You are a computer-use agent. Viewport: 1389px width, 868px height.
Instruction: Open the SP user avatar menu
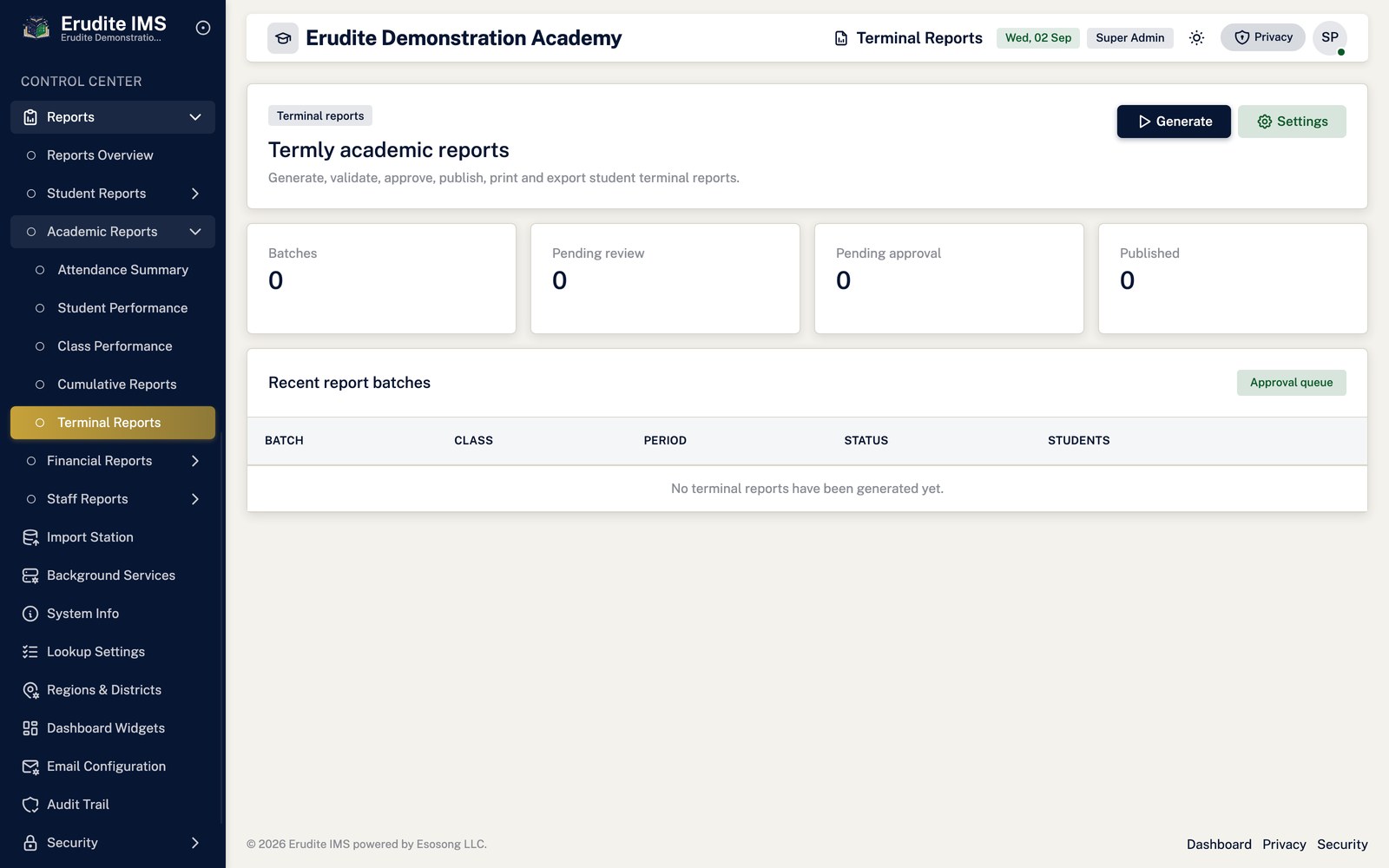pyautogui.click(x=1330, y=37)
